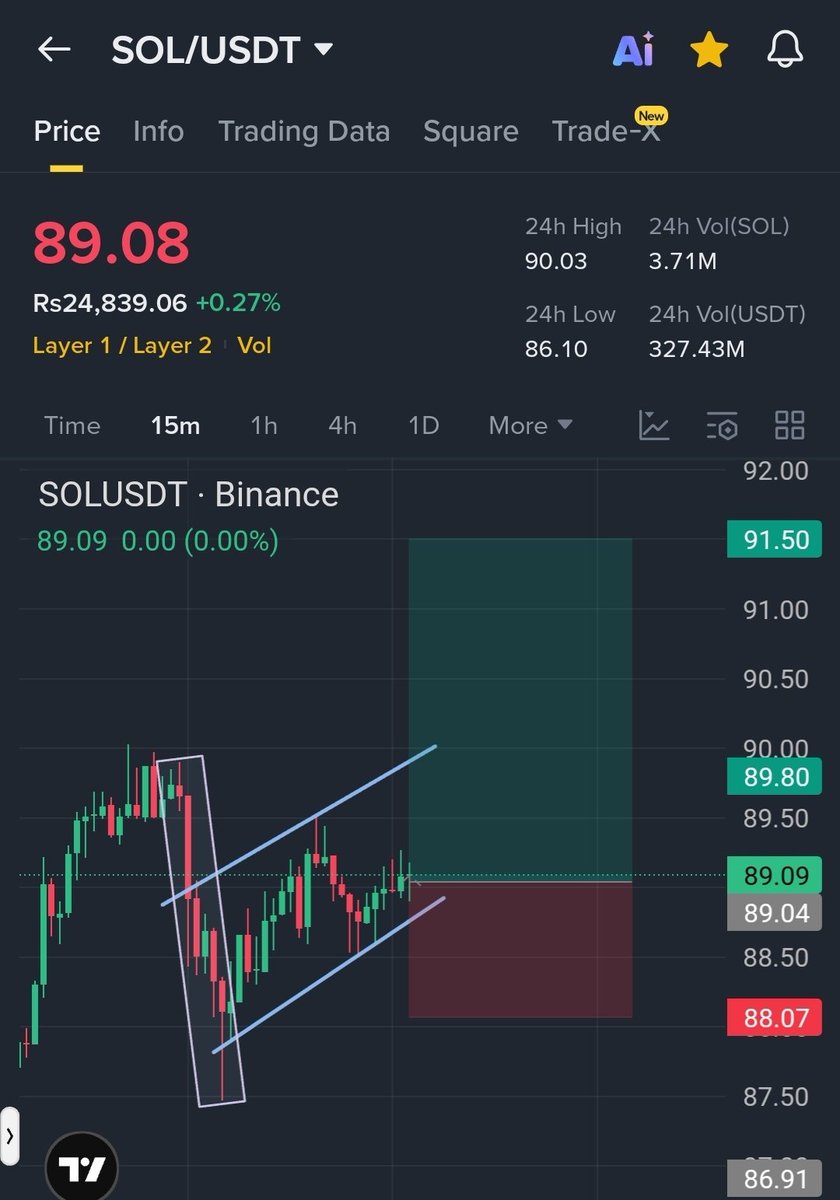Viewport: 840px width, 1200px height.
Task: Click the 24h Low value 86.10
Action: coord(556,349)
